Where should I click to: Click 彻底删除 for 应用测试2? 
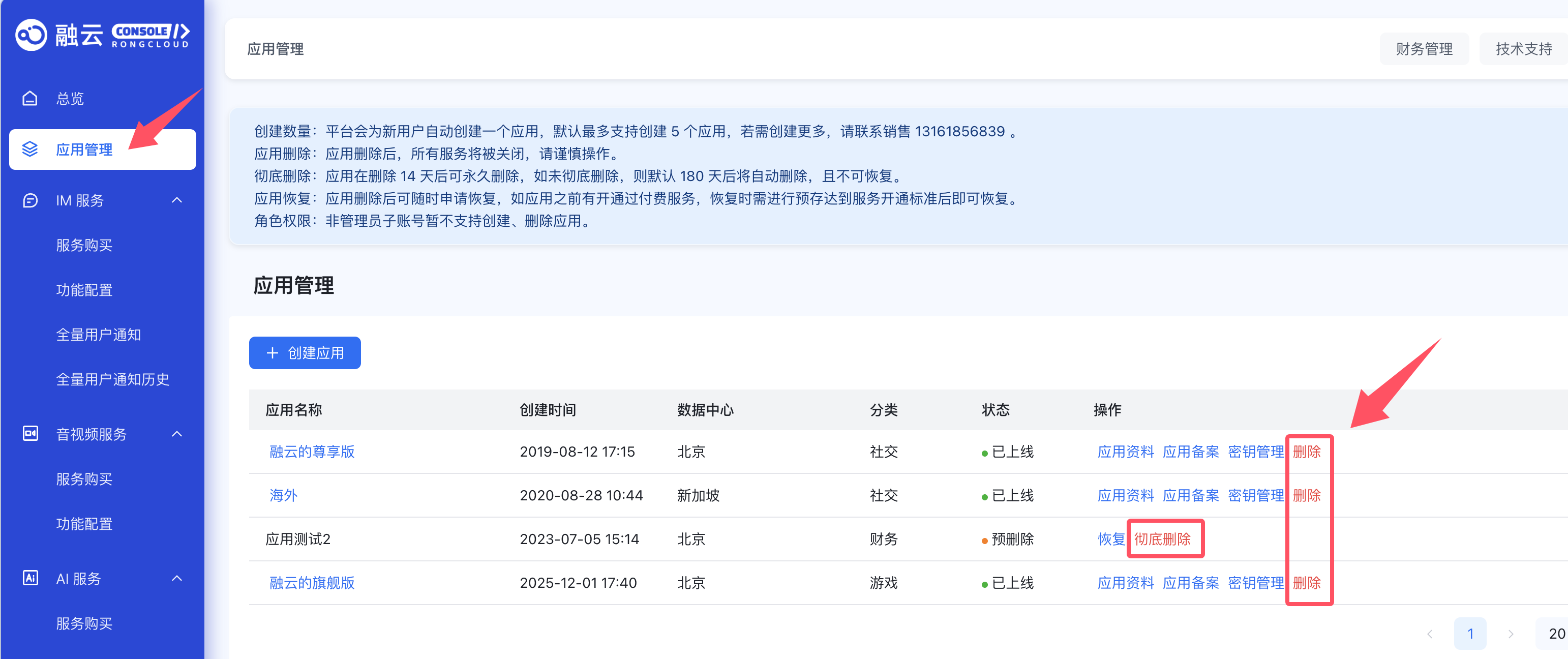1162,539
